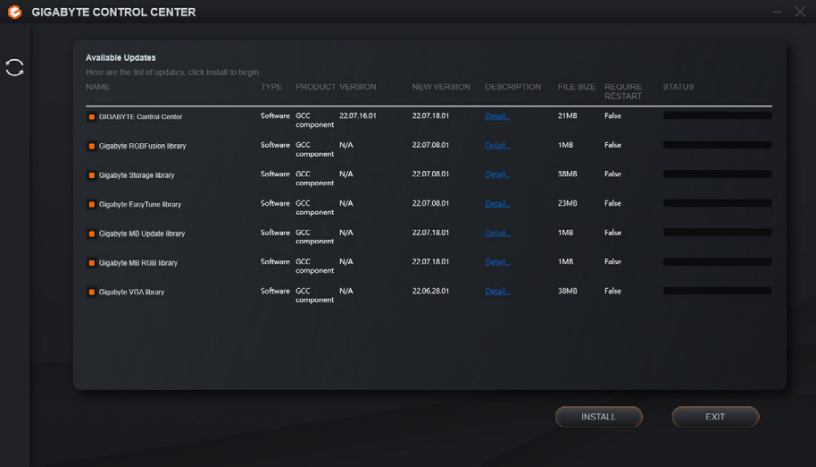Click the EXIT button
This screenshot has width=816, height=467.
[x=715, y=416]
